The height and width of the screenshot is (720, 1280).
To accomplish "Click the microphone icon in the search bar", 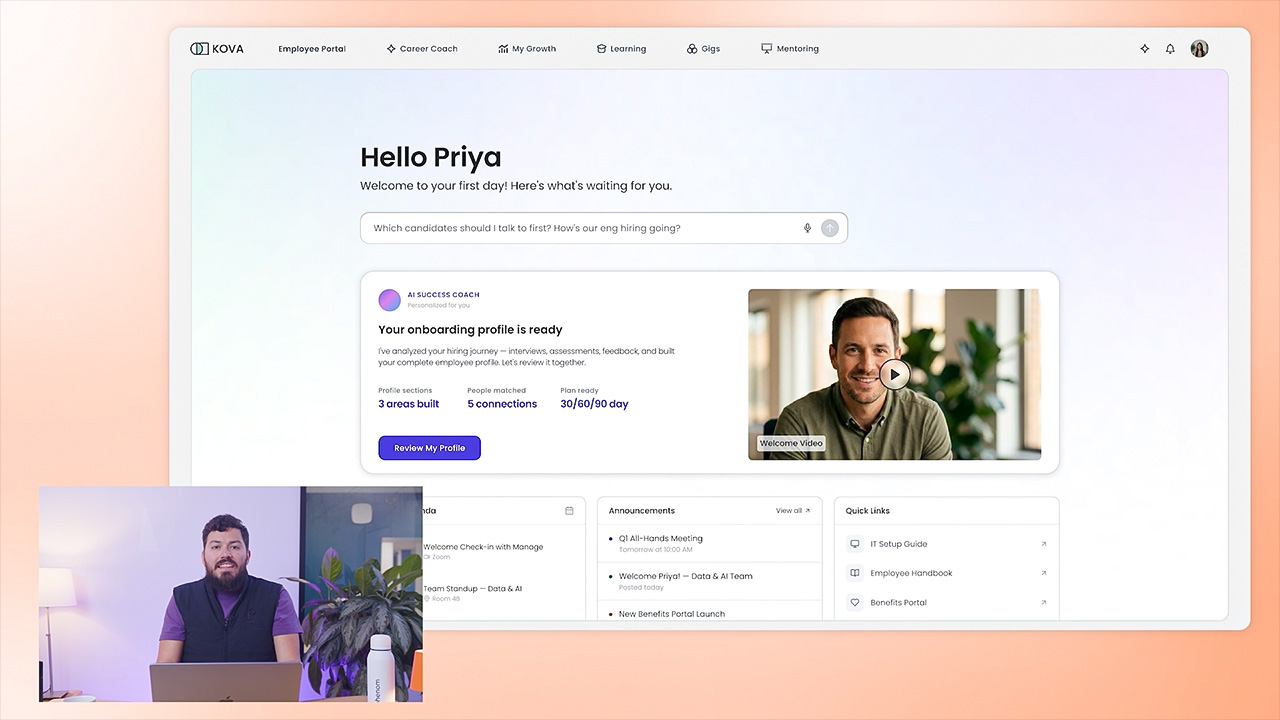I will (x=807, y=228).
